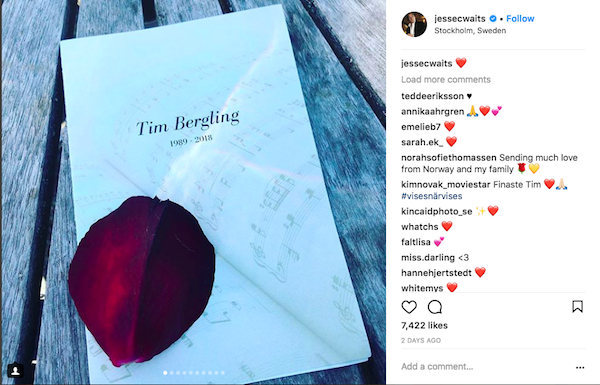Open the 2 DAYS AGO timestamp link
Image resolution: width=600 pixels, height=385 pixels.
tap(421, 340)
